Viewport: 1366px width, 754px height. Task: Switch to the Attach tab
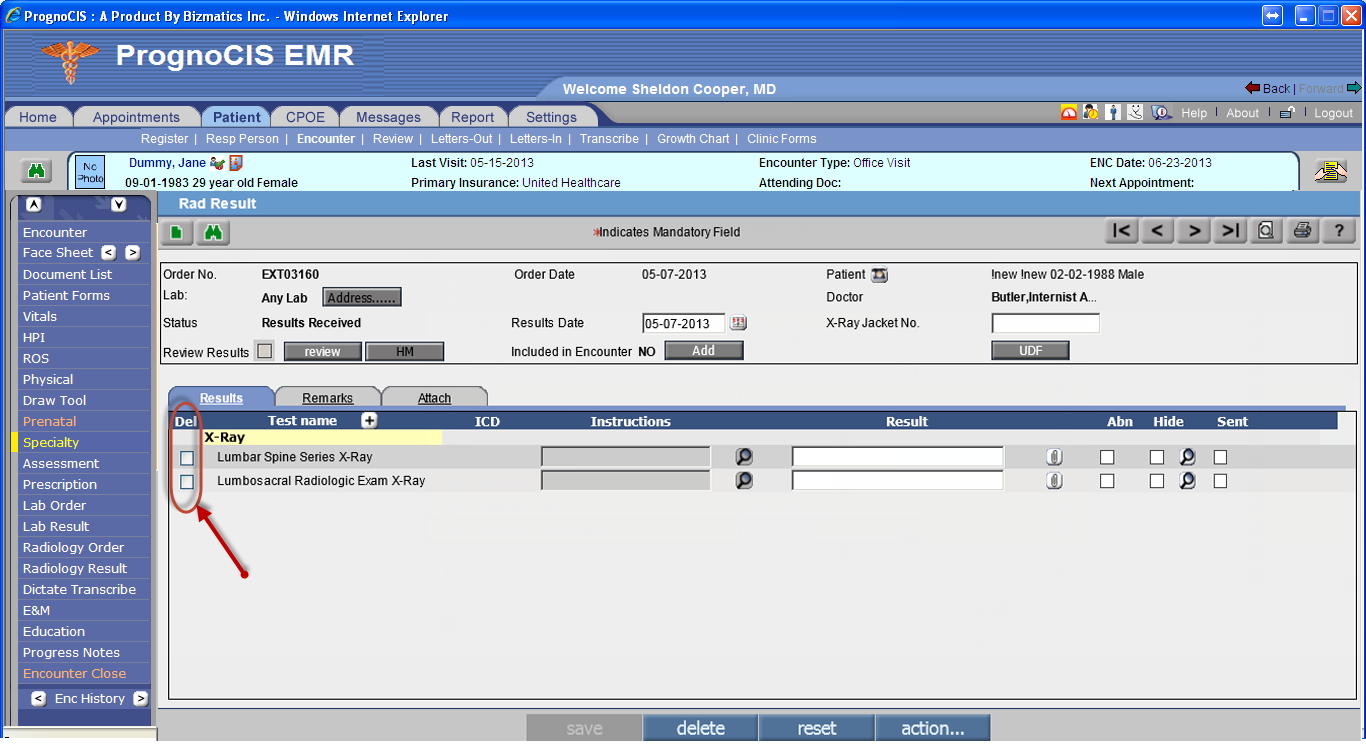coord(434,398)
